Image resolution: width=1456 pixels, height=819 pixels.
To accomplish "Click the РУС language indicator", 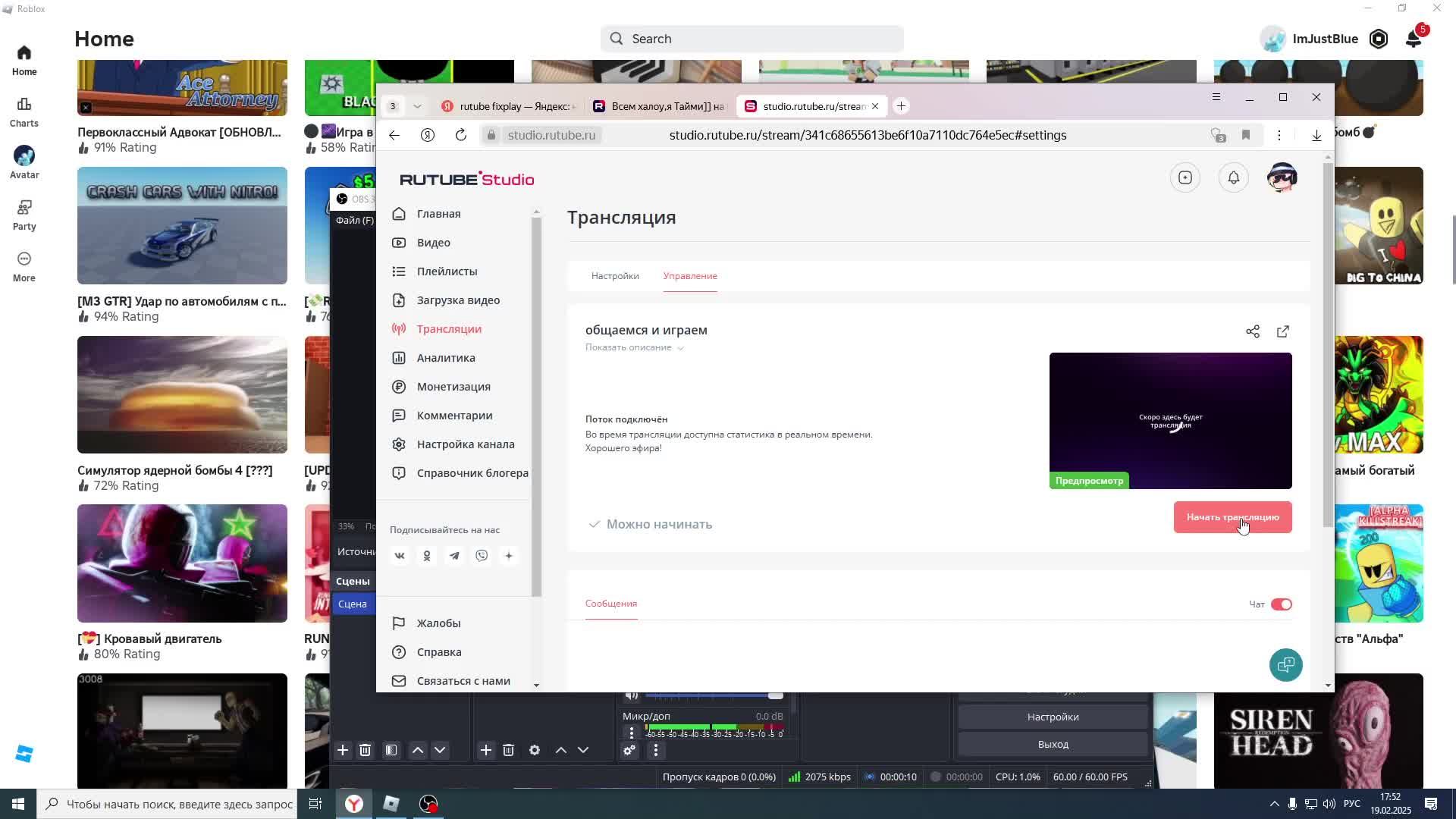I will 1352,804.
